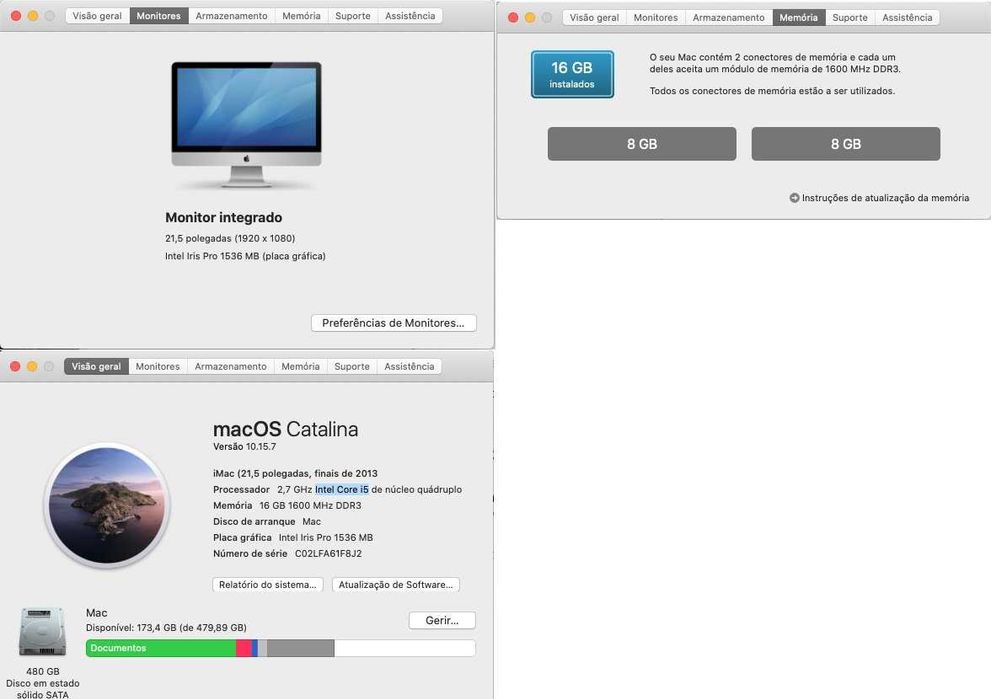Select active Memória tab in the memory window
The width and height of the screenshot is (991, 699).
(x=798, y=18)
